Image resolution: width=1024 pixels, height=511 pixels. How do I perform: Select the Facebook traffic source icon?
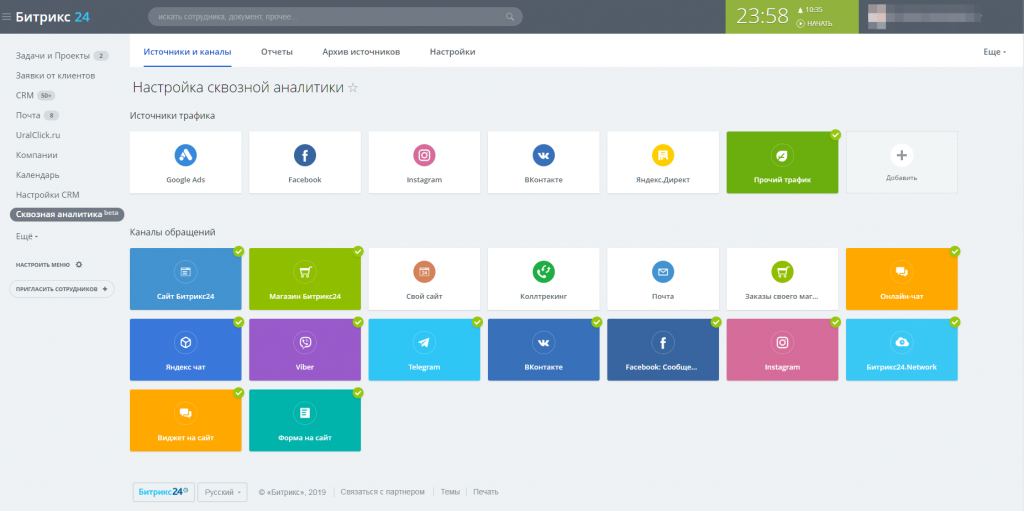[x=305, y=155]
